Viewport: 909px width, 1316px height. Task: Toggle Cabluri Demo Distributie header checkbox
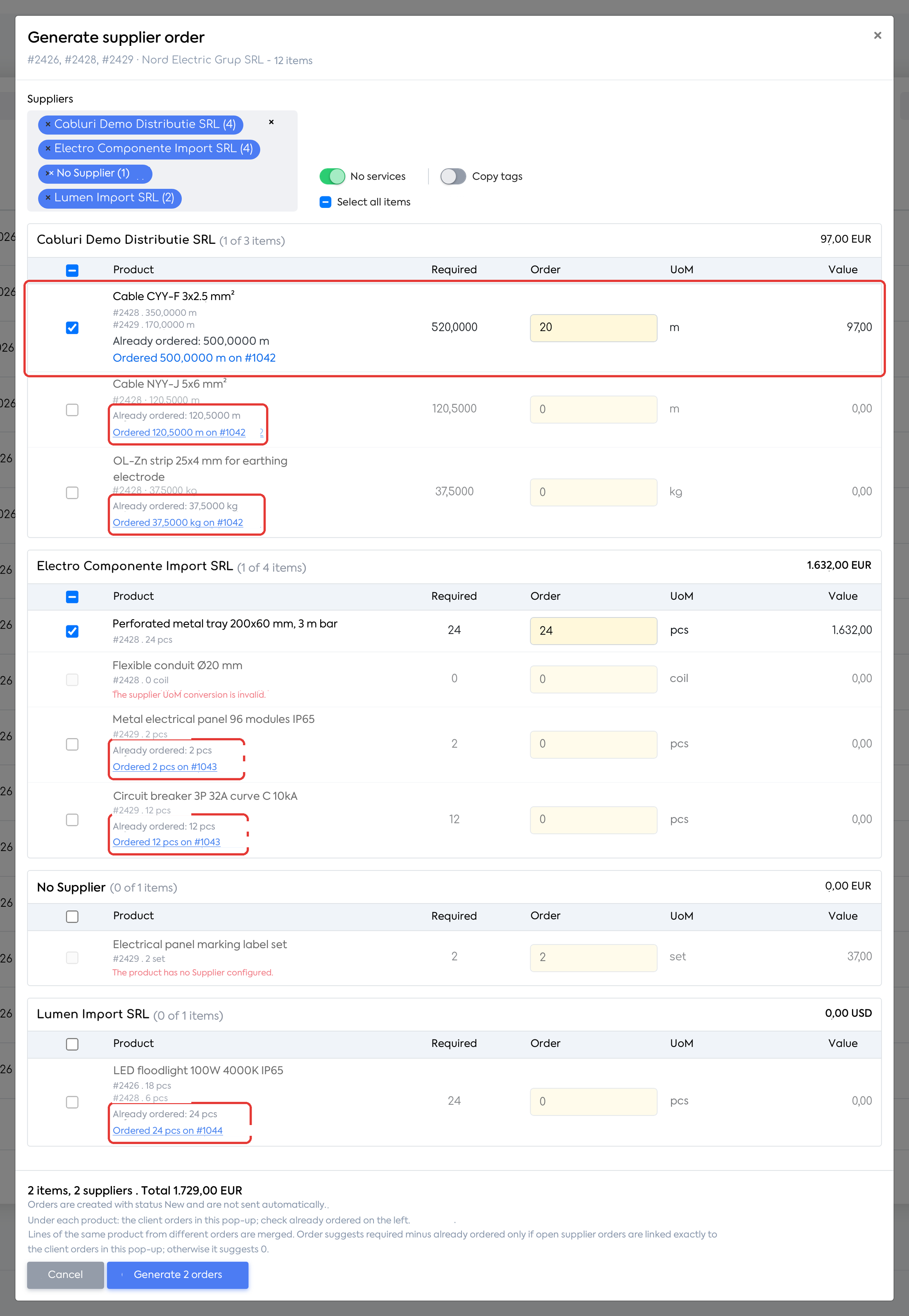72,270
